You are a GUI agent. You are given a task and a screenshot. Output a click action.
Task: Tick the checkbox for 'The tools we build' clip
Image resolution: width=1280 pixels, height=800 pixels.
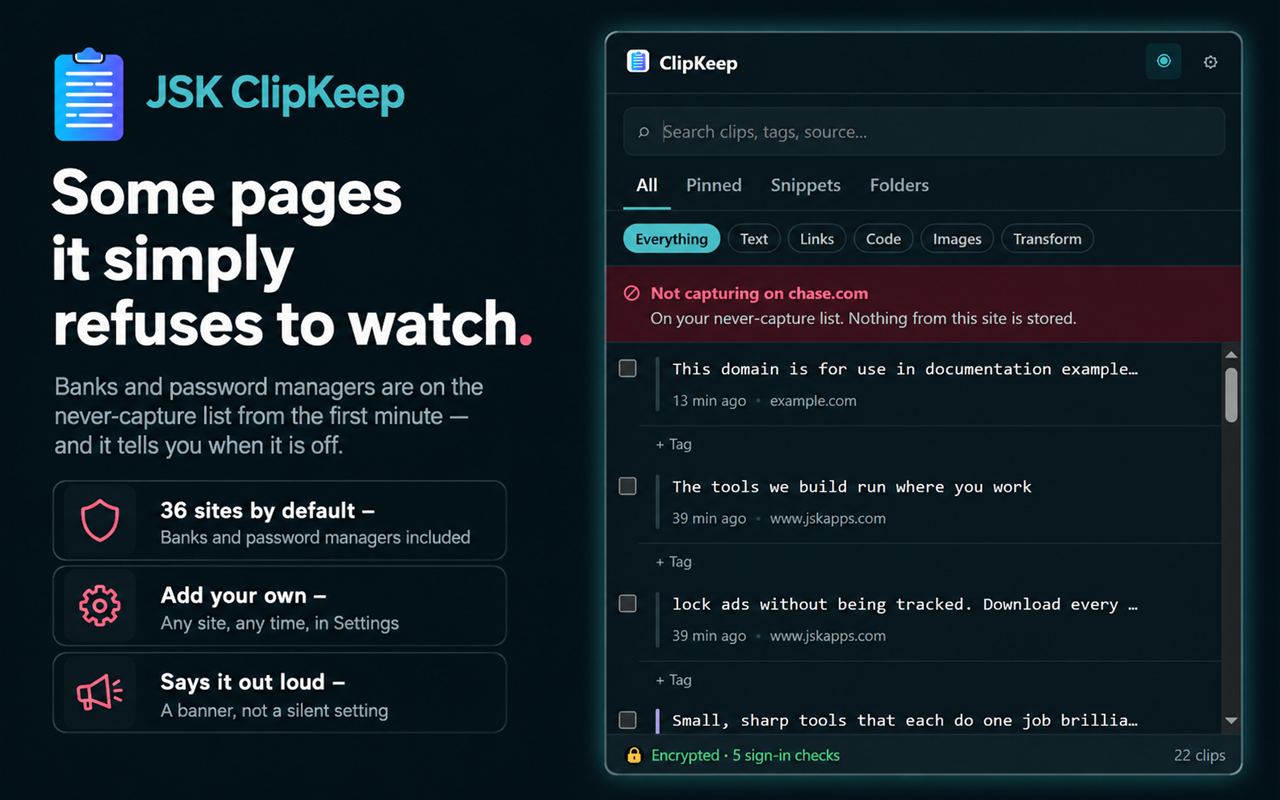pos(628,487)
